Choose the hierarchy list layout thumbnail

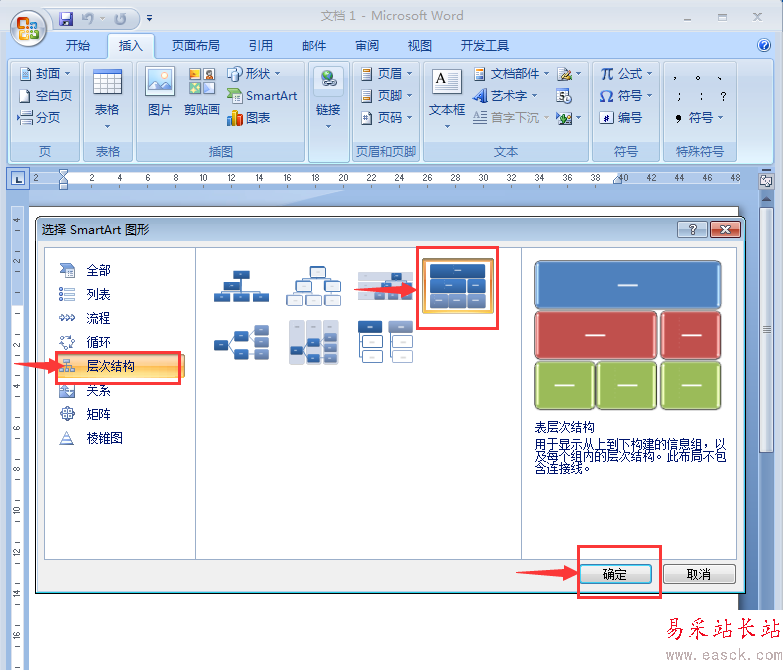(x=386, y=342)
